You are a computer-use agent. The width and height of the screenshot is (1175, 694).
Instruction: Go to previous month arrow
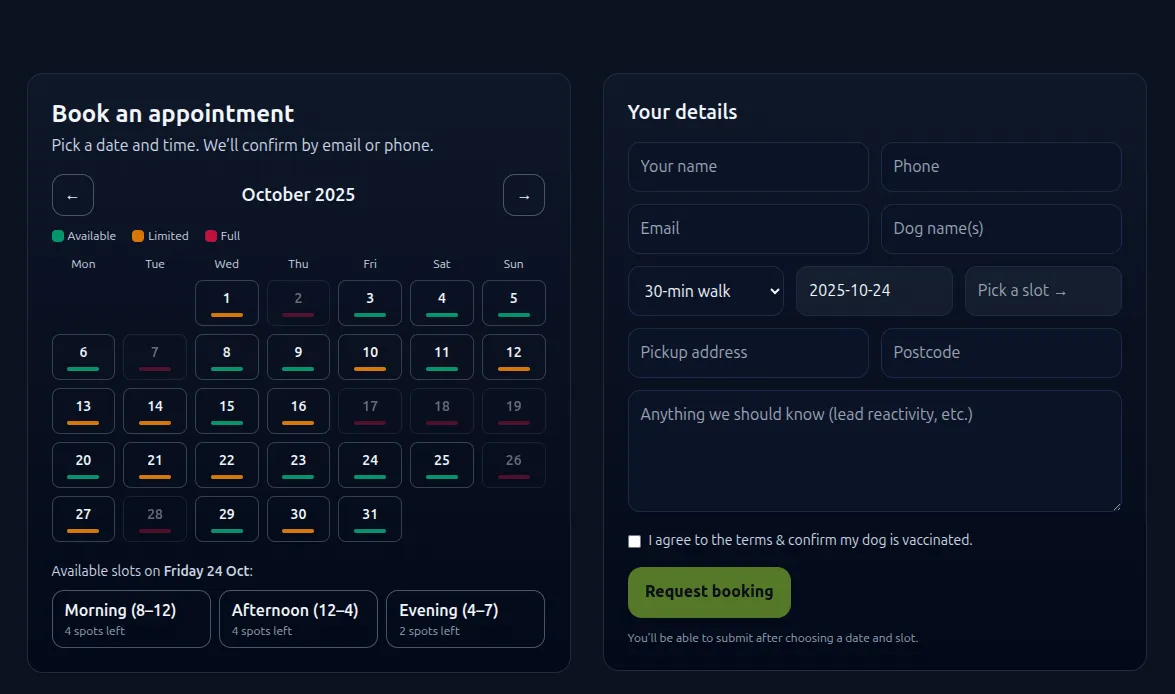click(x=73, y=195)
